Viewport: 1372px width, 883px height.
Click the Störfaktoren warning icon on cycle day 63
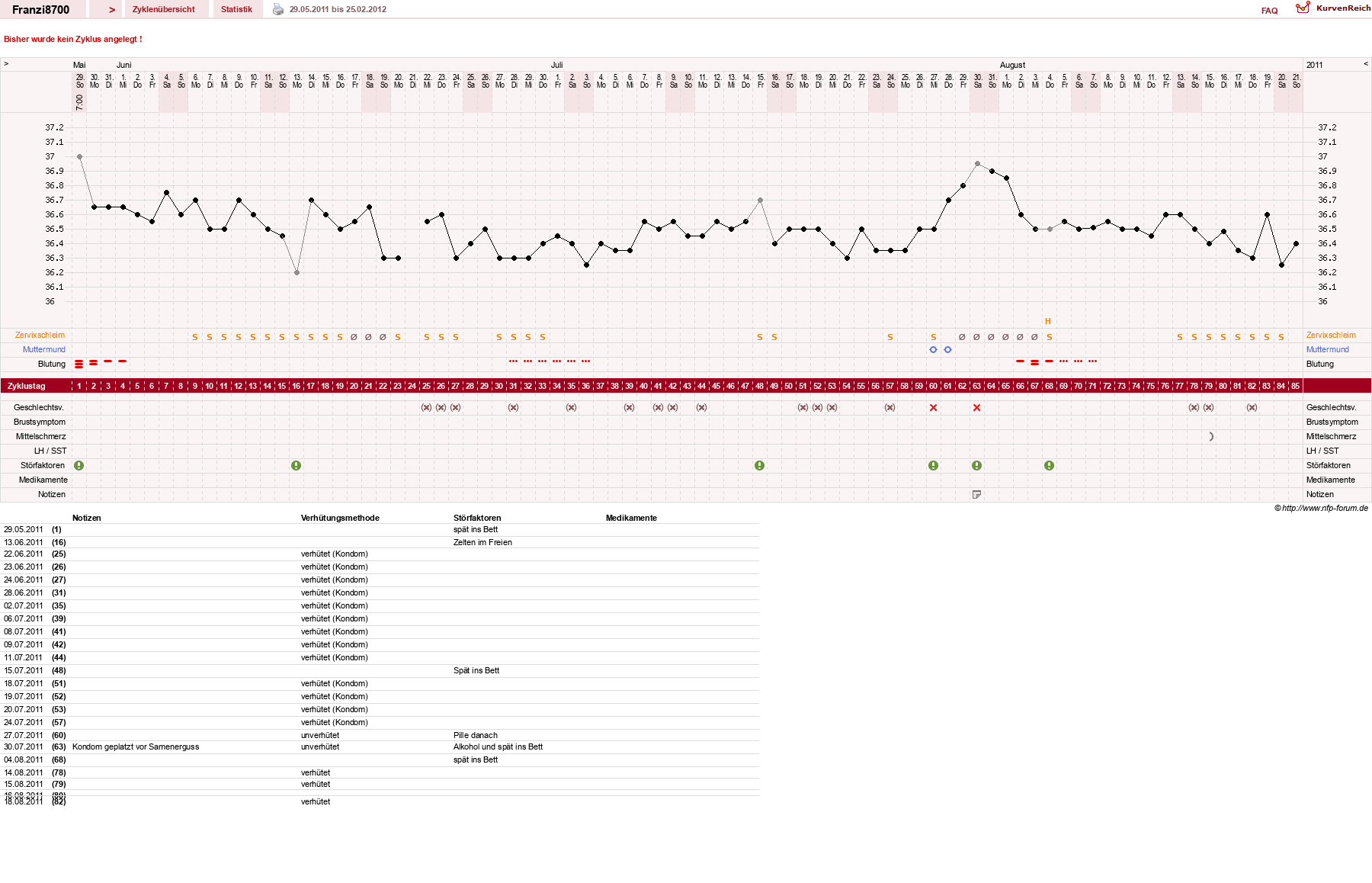[x=976, y=465]
